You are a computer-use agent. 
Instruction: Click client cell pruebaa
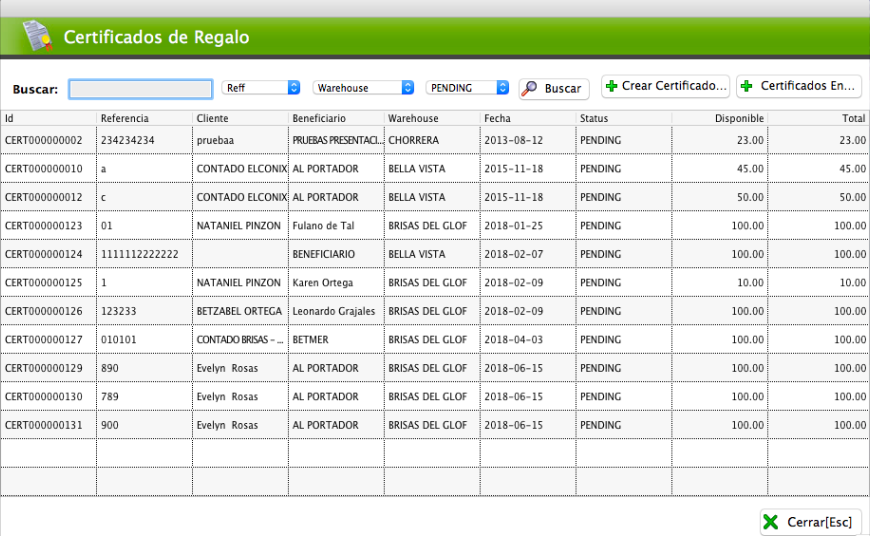click(x=240, y=140)
